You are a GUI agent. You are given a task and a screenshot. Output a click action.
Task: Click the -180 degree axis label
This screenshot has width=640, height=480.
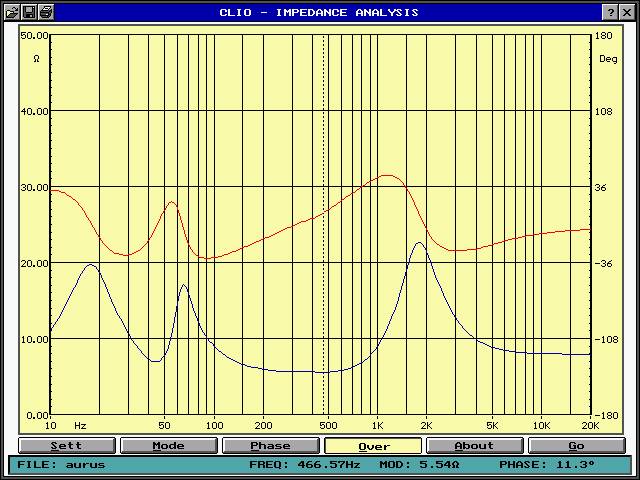607,416
